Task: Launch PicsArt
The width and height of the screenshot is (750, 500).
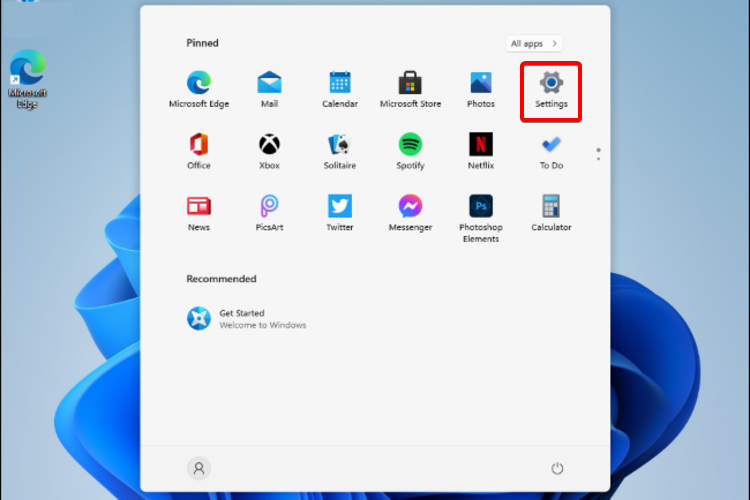Action: (269, 213)
